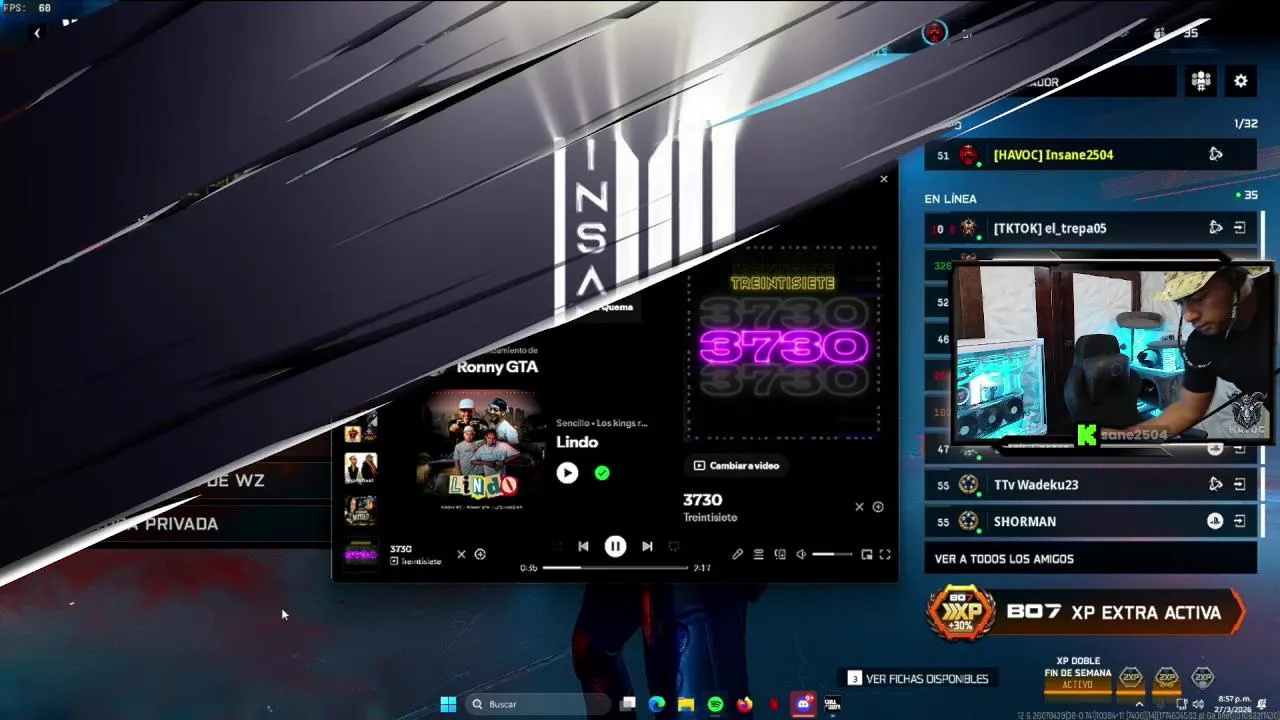Screen dimensions: 1280x720
Task: Click the Ronny GTA artist name
Action: click(x=497, y=367)
